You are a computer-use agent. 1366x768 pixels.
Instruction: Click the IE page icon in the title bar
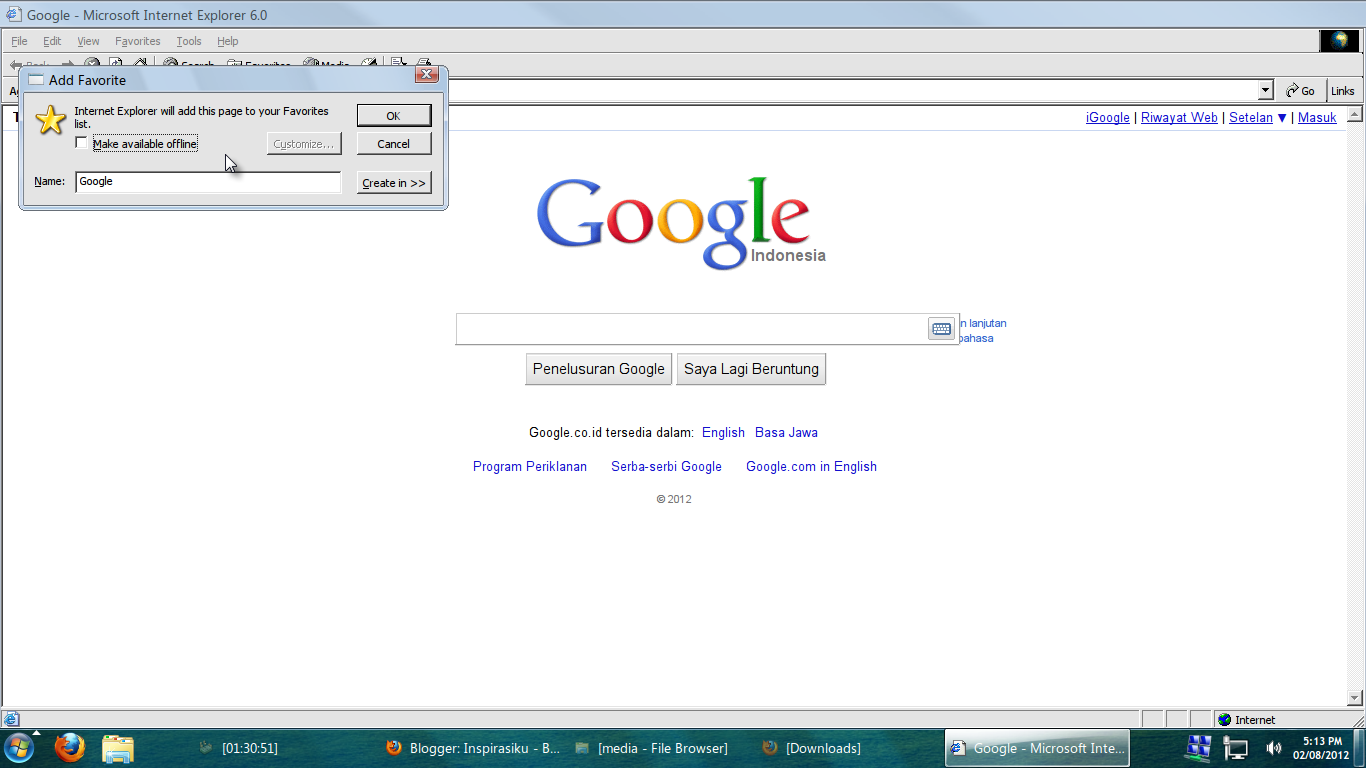click(14, 15)
